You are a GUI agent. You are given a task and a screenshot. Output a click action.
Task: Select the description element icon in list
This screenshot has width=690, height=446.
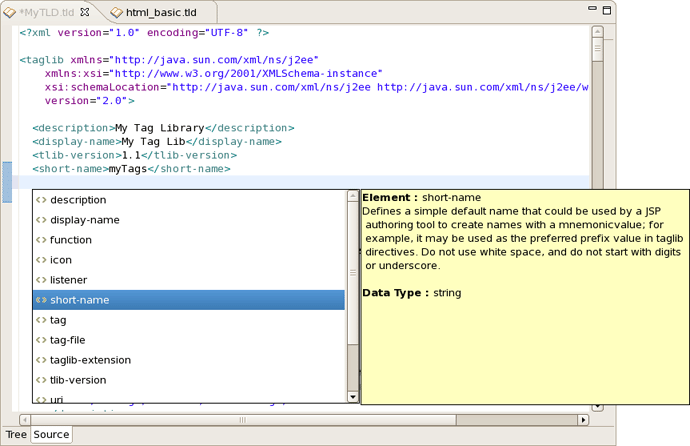pyautogui.click(x=41, y=200)
